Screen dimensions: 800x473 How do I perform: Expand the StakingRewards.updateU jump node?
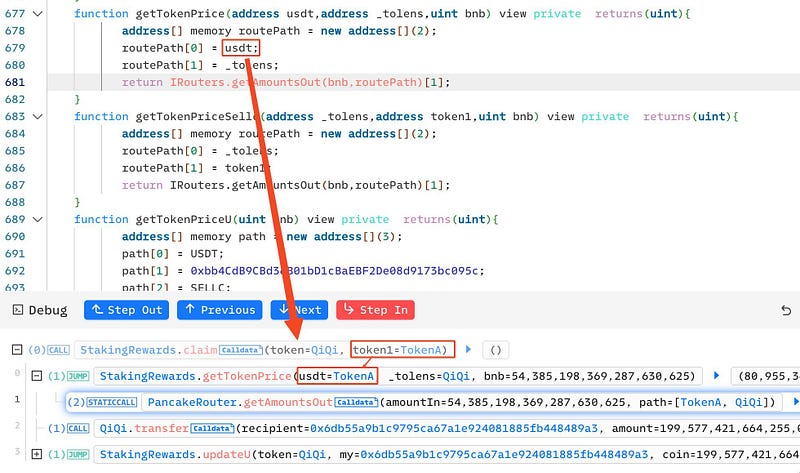(38, 454)
